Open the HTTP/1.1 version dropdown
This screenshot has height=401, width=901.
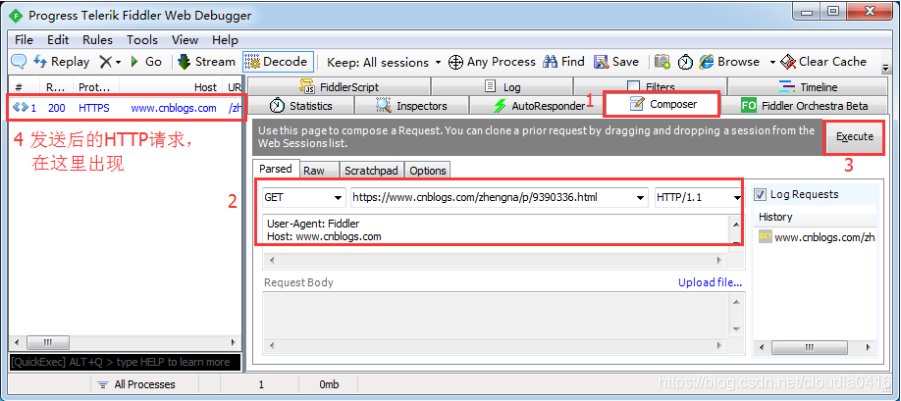(698, 198)
